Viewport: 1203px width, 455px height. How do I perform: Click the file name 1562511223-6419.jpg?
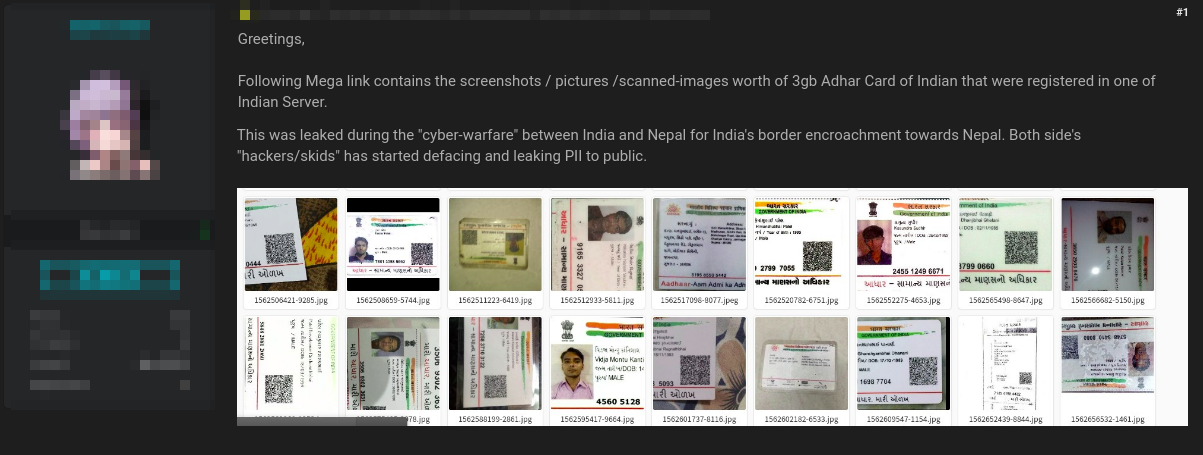(495, 300)
